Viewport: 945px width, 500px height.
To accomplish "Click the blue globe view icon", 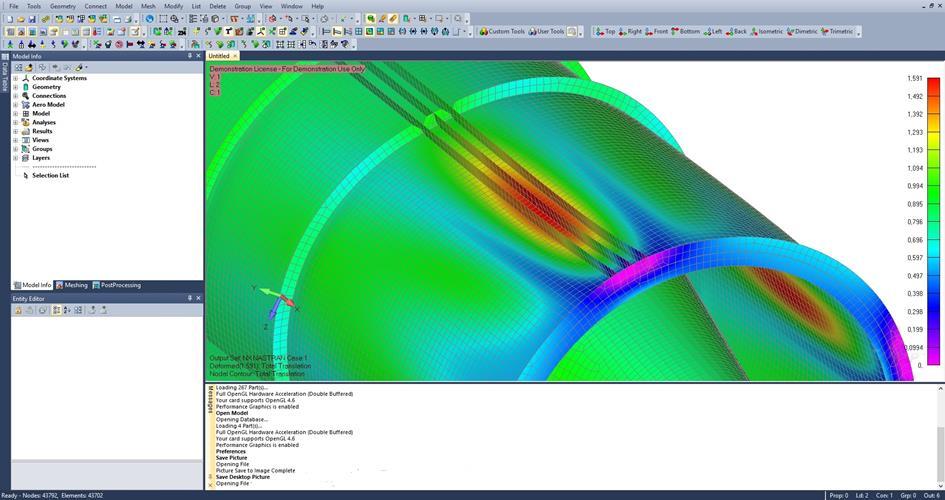I will [x=149, y=19].
